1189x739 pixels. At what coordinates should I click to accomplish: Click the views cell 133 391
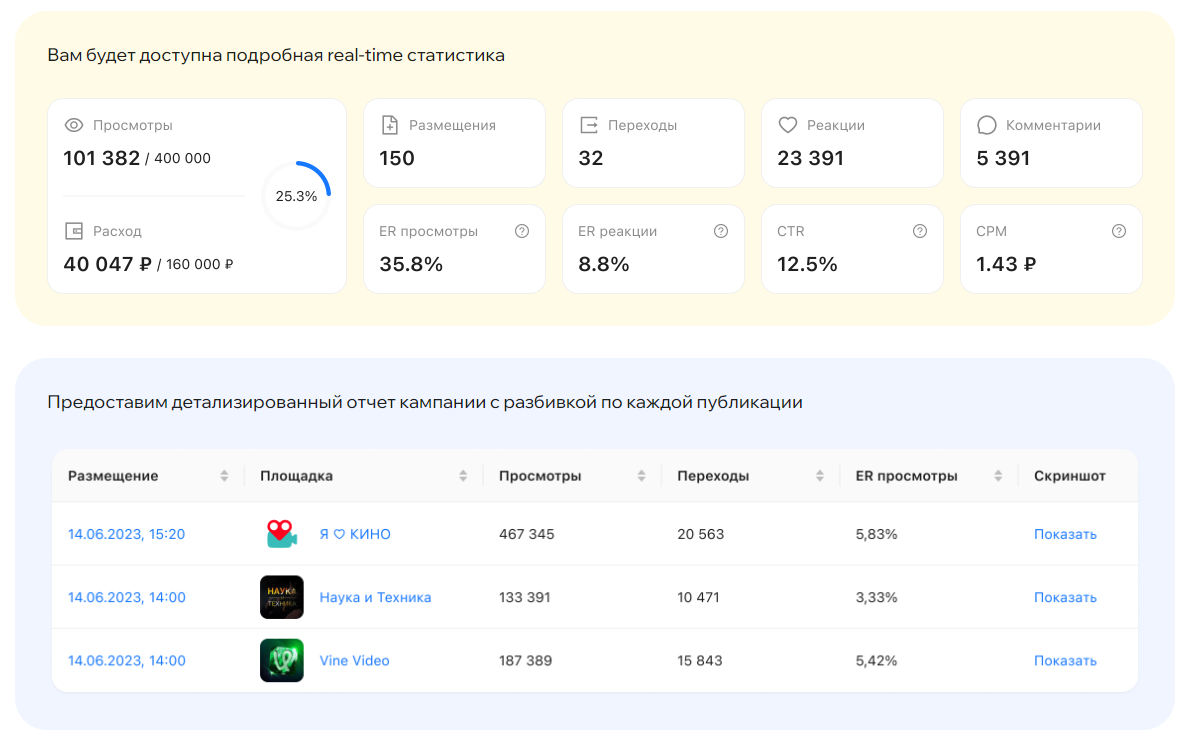[524, 597]
